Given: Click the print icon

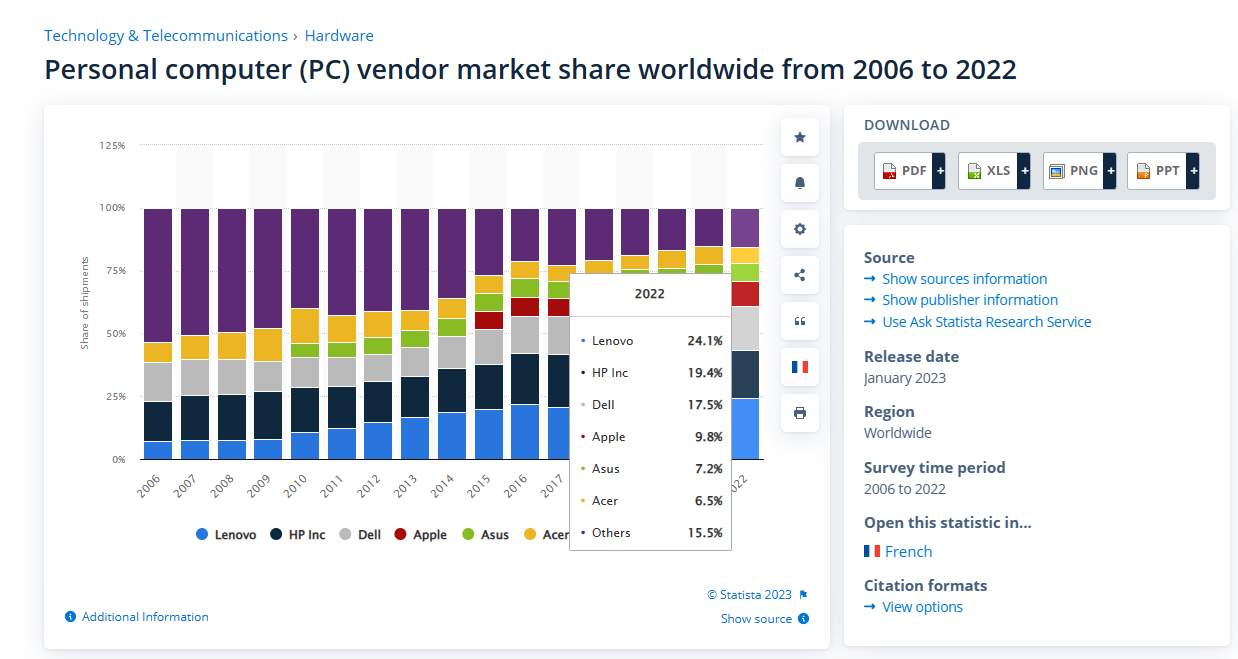Looking at the screenshot, I should point(799,413).
